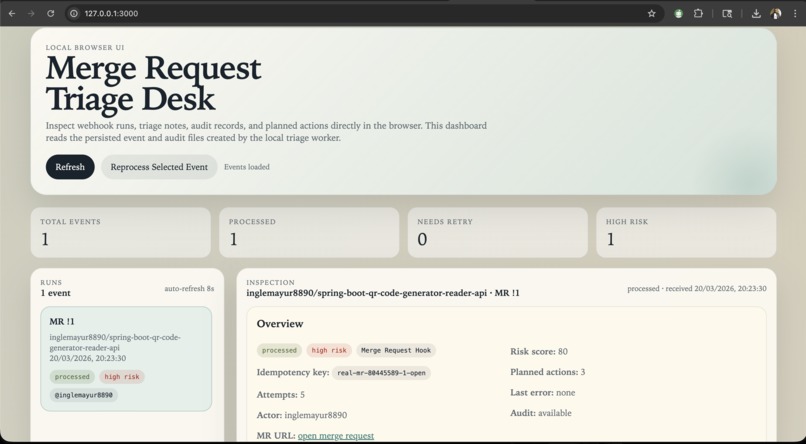806x444 pixels.
Task: Click the Total Events stat card
Action: 120,232
